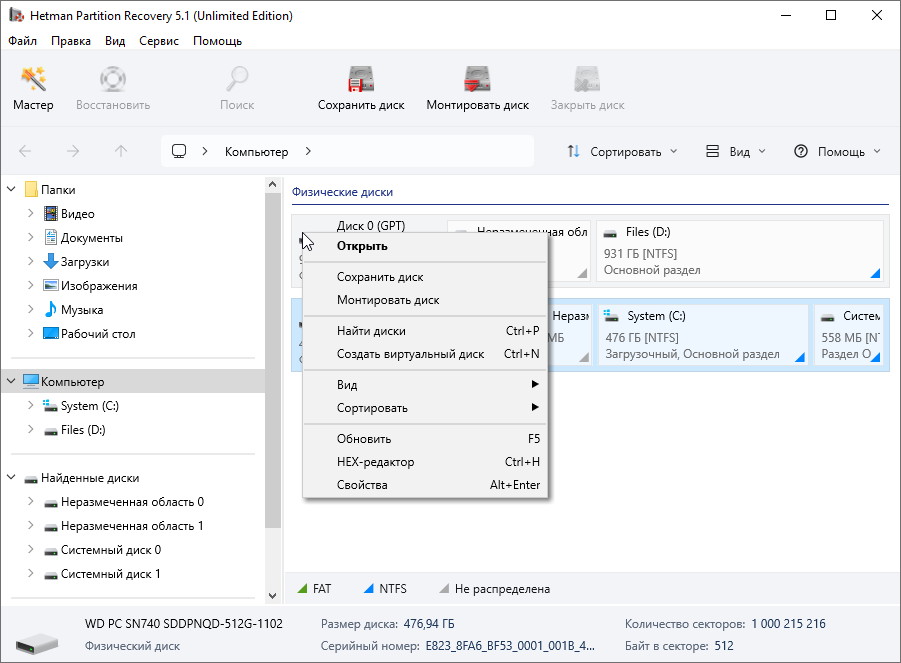Click the Восстановить toolbar icon
Image resolution: width=901 pixels, height=663 pixels.
[x=113, y=79]
